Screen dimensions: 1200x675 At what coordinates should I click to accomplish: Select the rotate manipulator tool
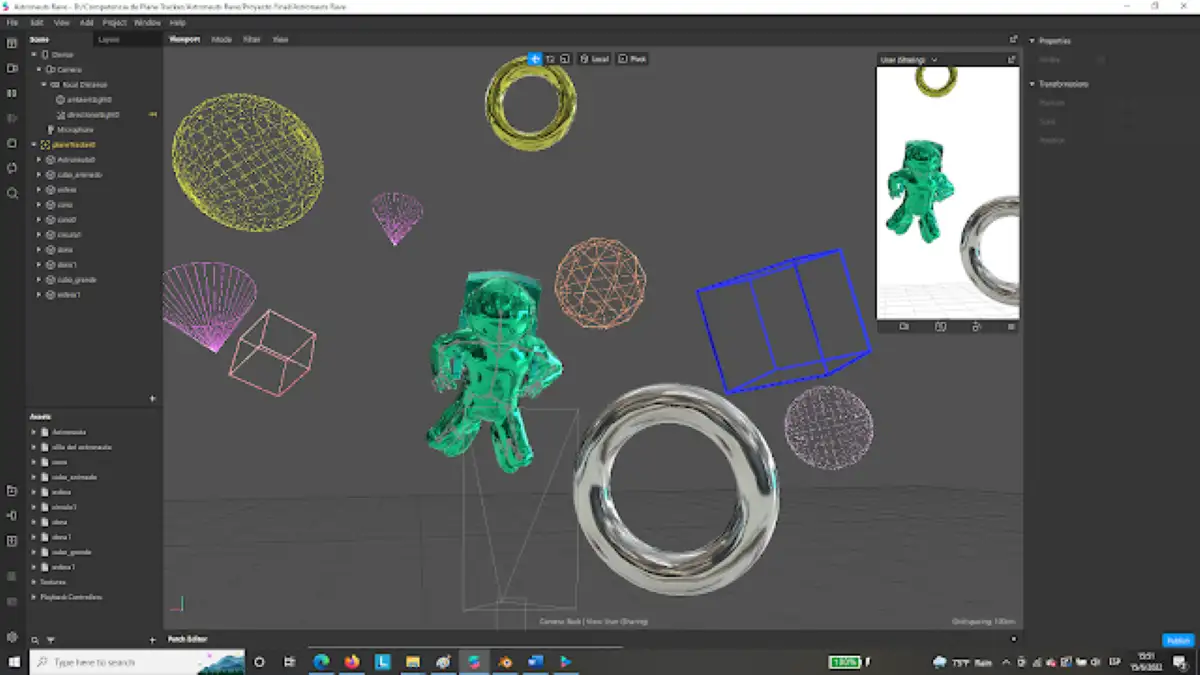tap(550, 59)
